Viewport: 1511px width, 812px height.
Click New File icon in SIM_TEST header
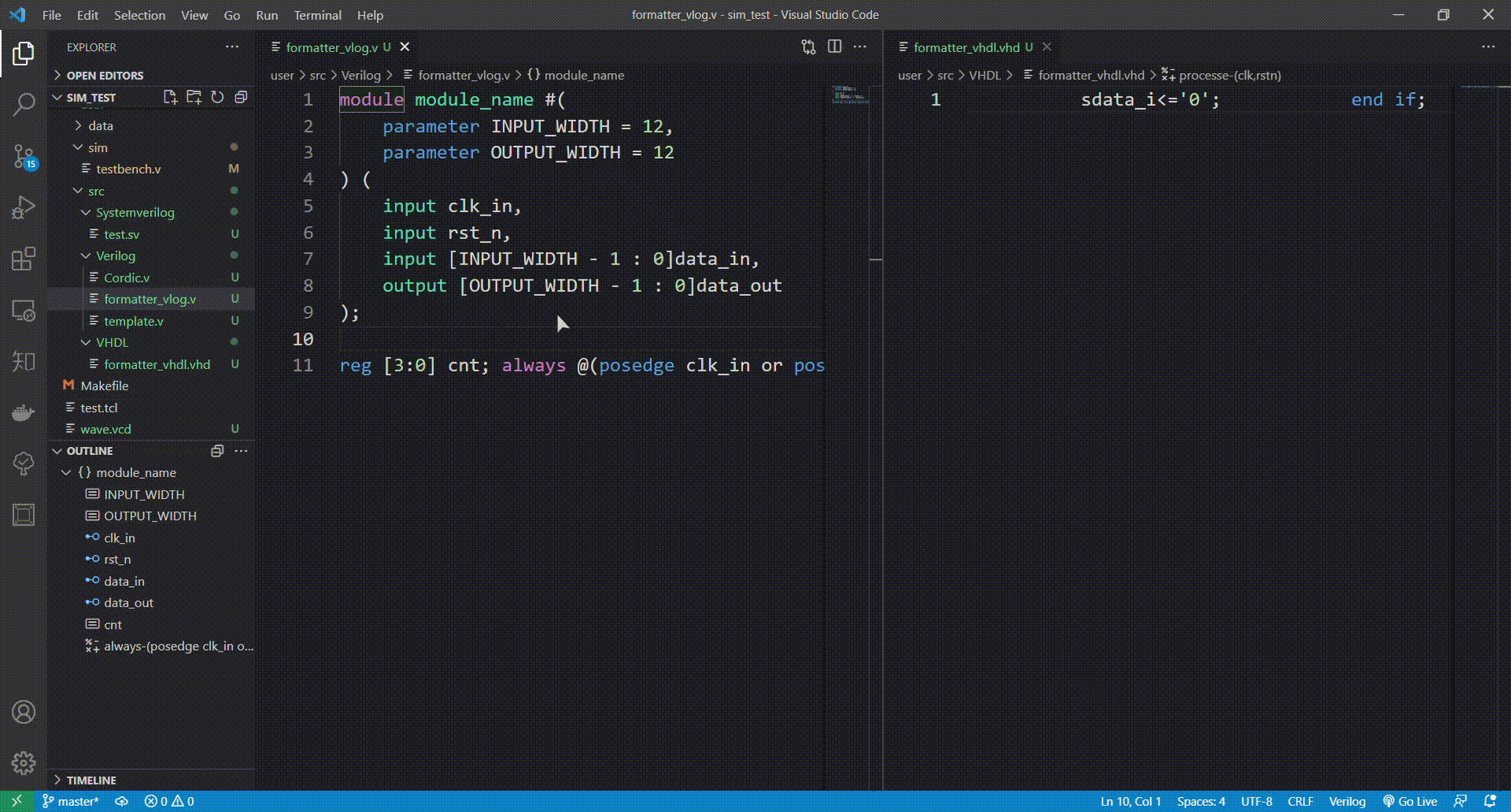[x=170, y=97]
